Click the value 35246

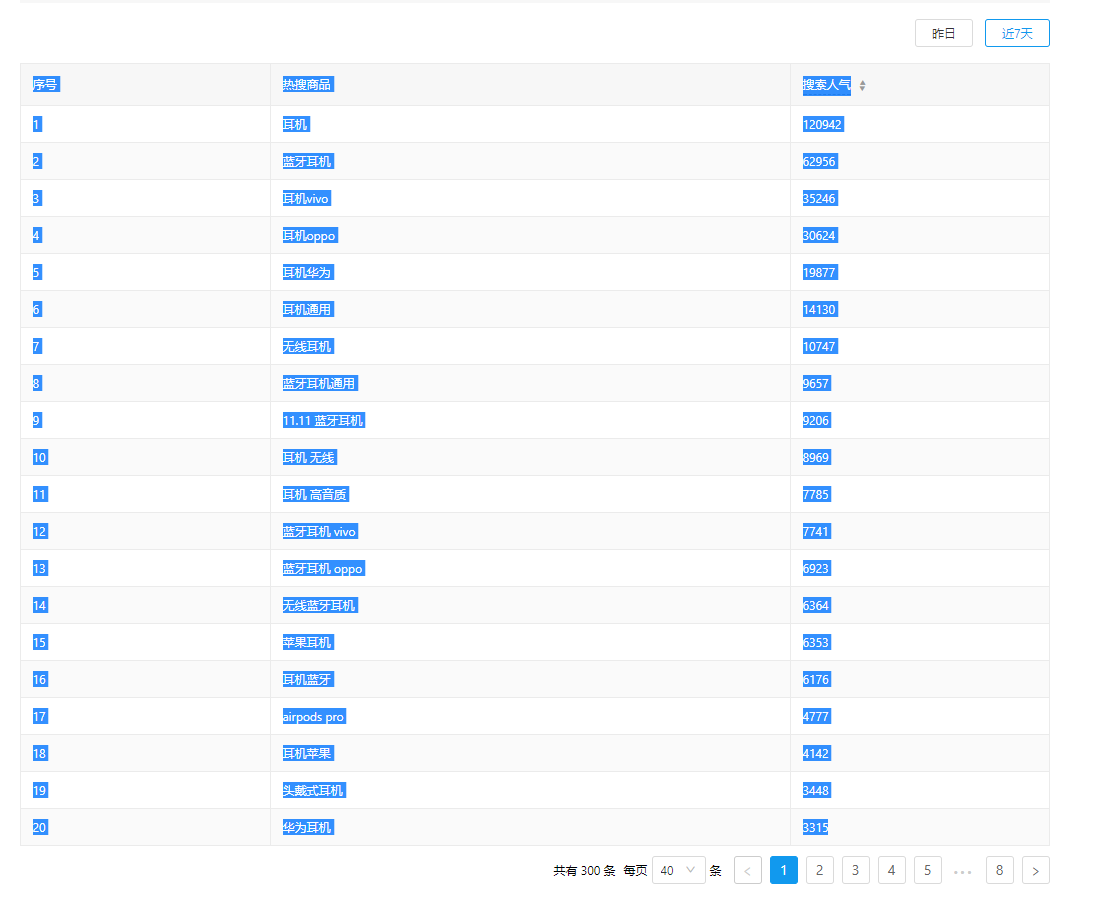(820, 199)
